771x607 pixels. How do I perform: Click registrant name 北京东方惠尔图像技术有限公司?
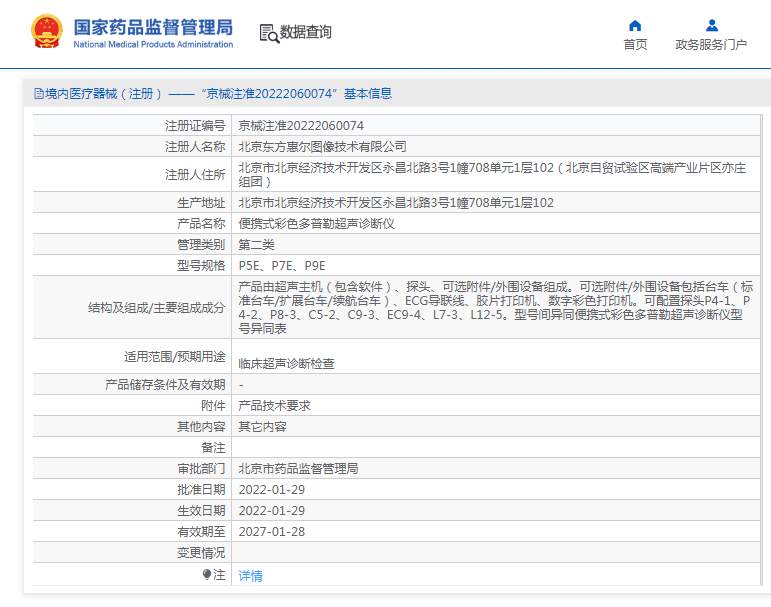(x=322, y=147)
